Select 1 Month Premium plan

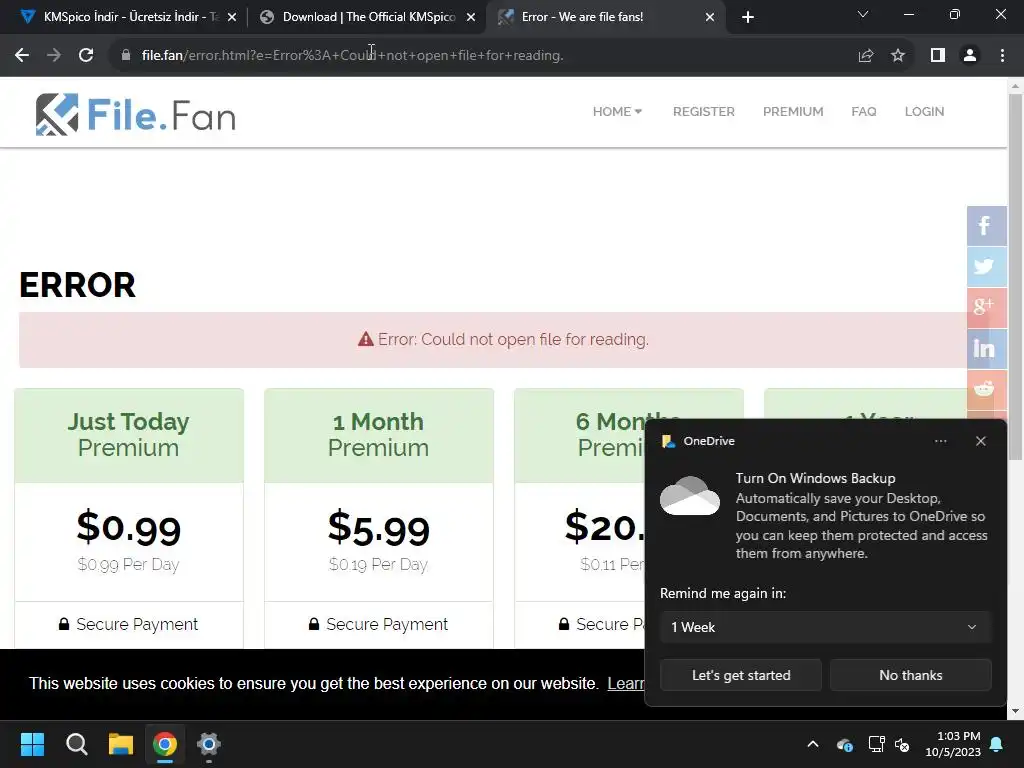coord(379,435)
